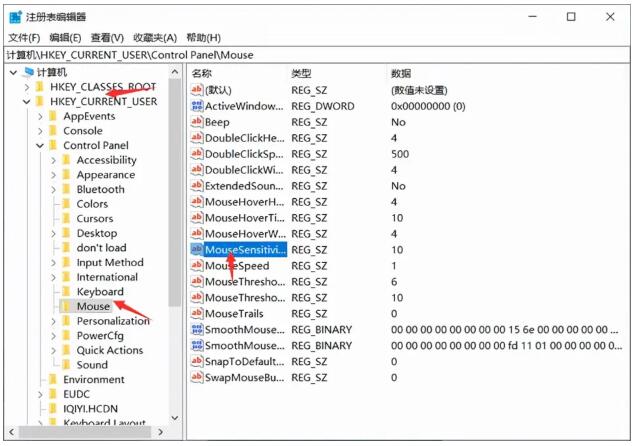Select the Personalization key in tree
Viewport: 637px width, 446px height.
coord(113,321)
